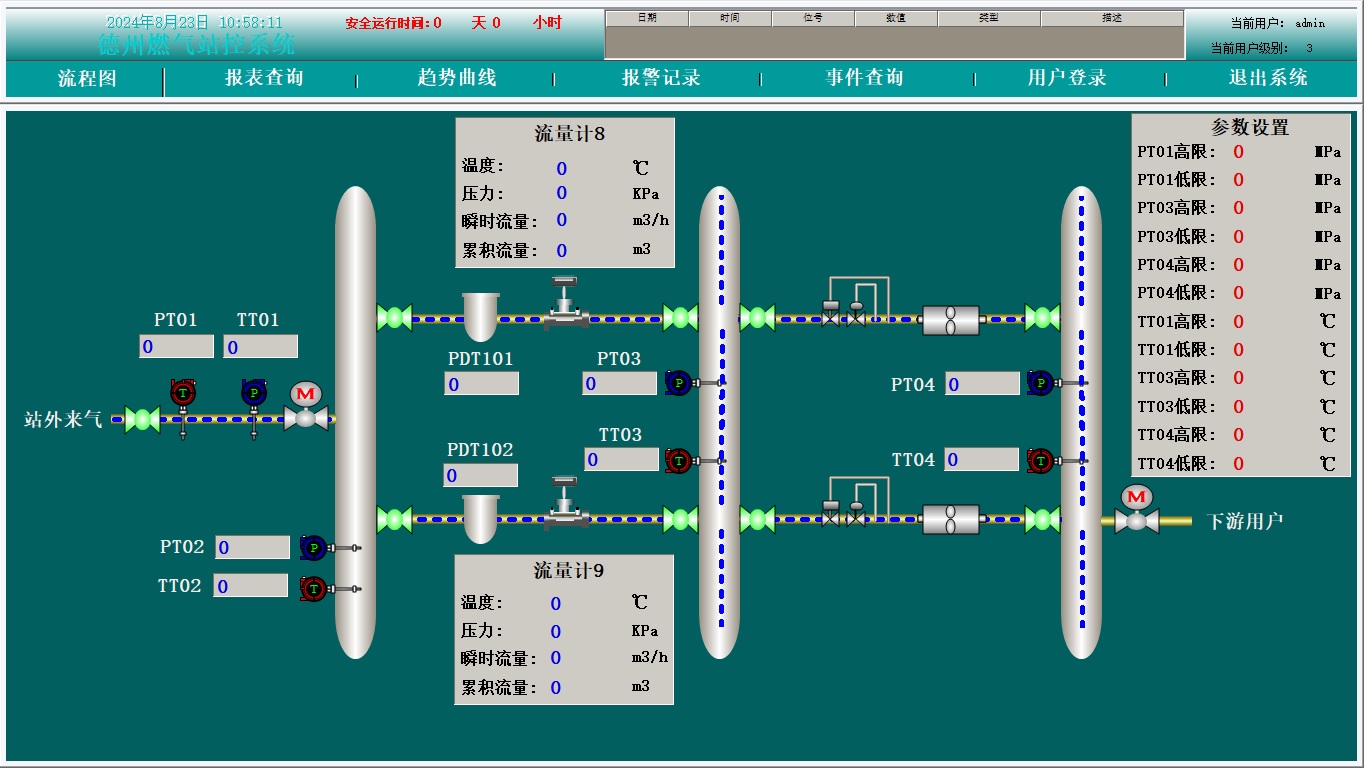Click the 描述 column header in alarm table
The image size is (1364, 768).
click(1111, 18)
